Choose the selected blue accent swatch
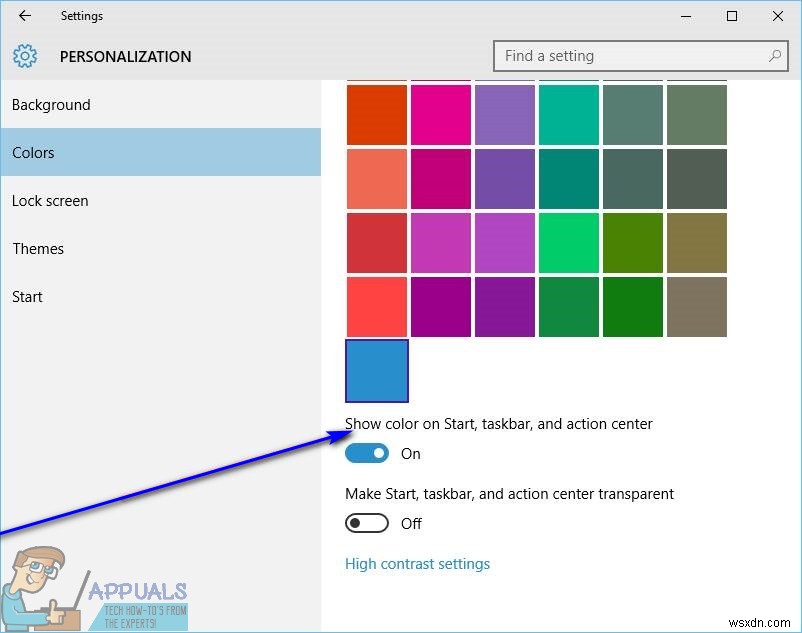This screenshot has height=633, width=802. tap(377, 371)
